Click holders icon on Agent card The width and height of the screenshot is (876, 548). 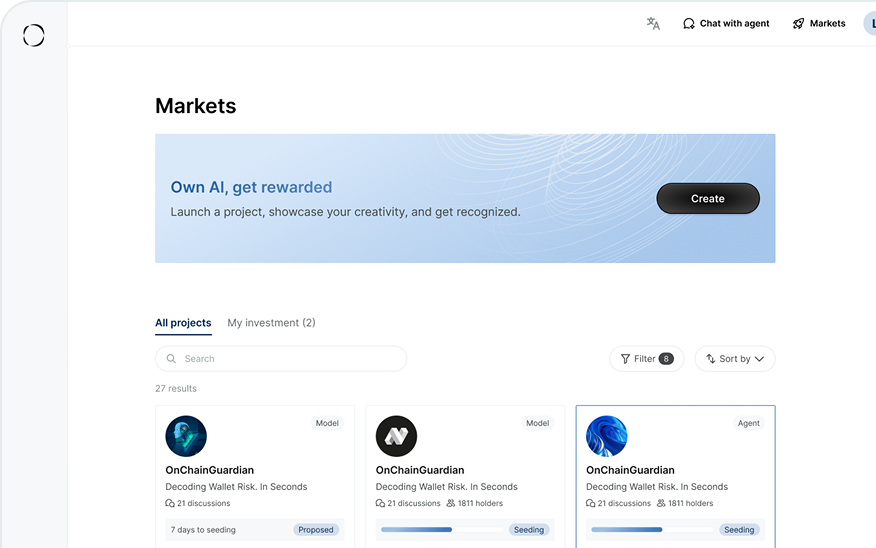[x=661, y=503]
